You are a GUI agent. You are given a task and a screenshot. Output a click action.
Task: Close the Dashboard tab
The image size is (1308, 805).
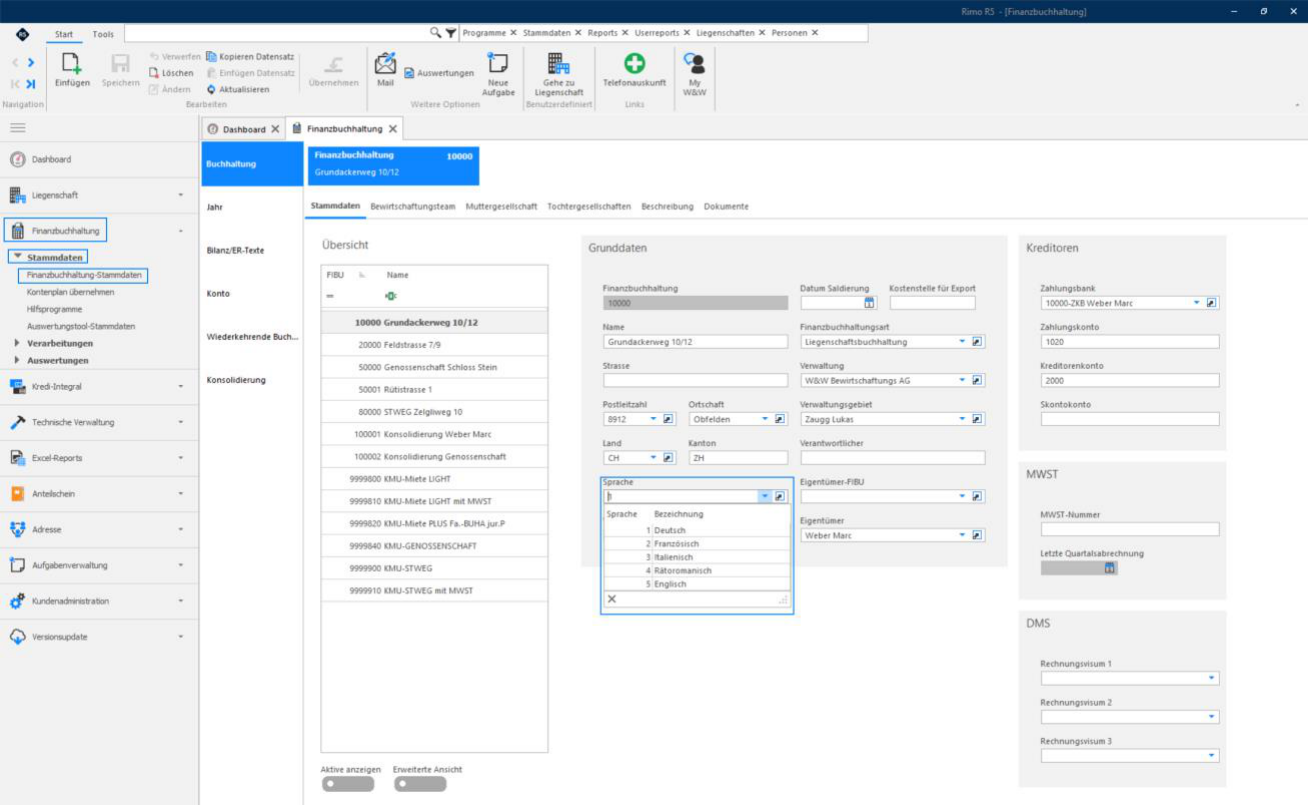(x=275, y=129)
